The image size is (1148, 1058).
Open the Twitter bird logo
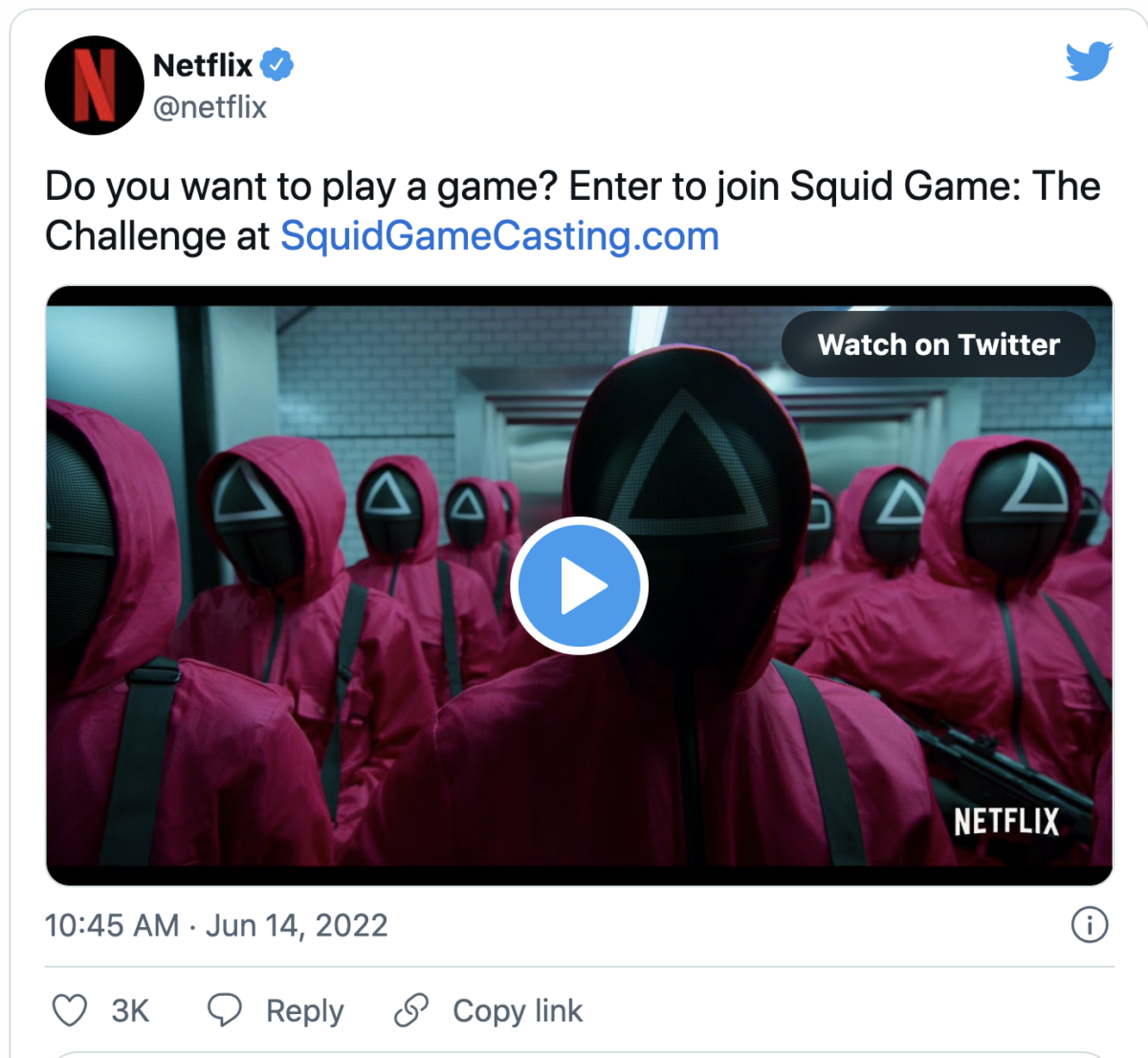(1090, 61)
